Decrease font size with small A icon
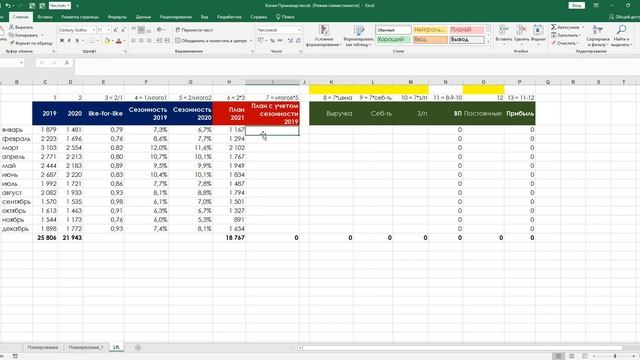 122,30
